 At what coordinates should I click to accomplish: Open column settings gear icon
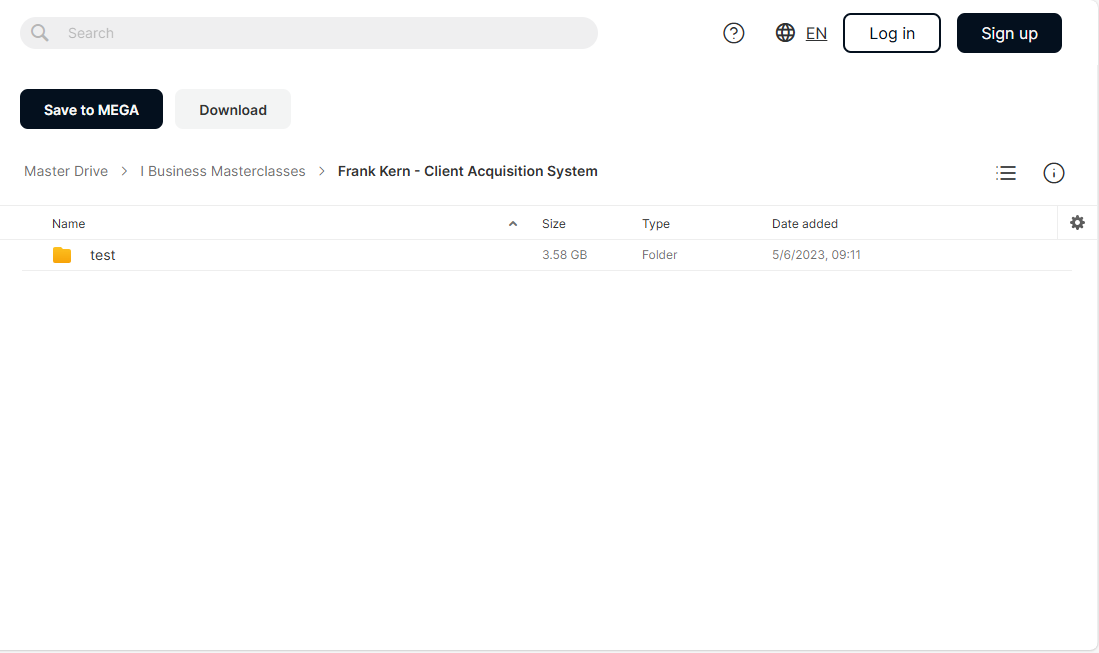coord(1077,223)
